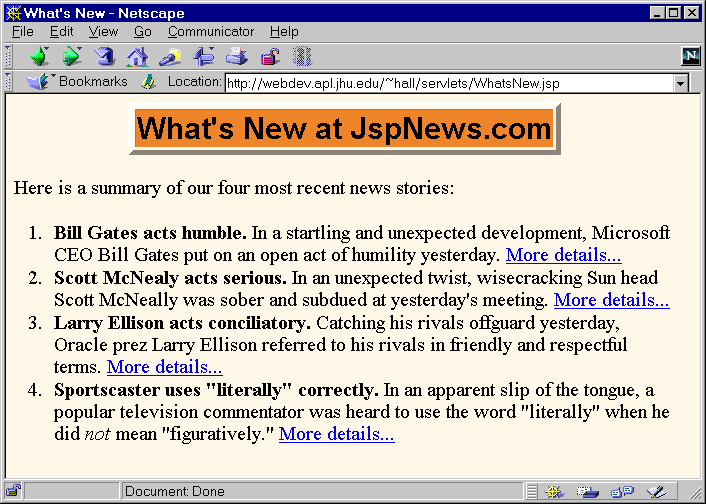The height and width of the screenshot is (504, 706).
Task: Click the headline Larry Ellison acts conciliatory
Action: [182, 323]
